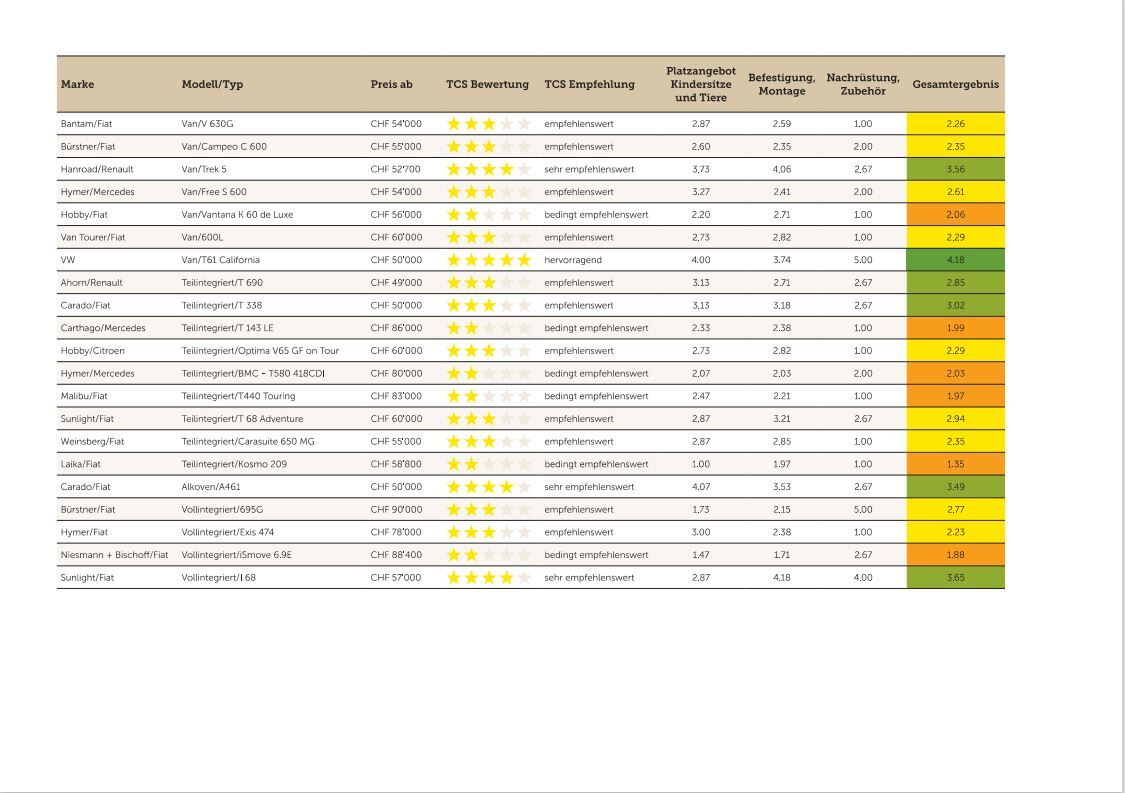Click the "TCS Empfehlung" header

590,84
